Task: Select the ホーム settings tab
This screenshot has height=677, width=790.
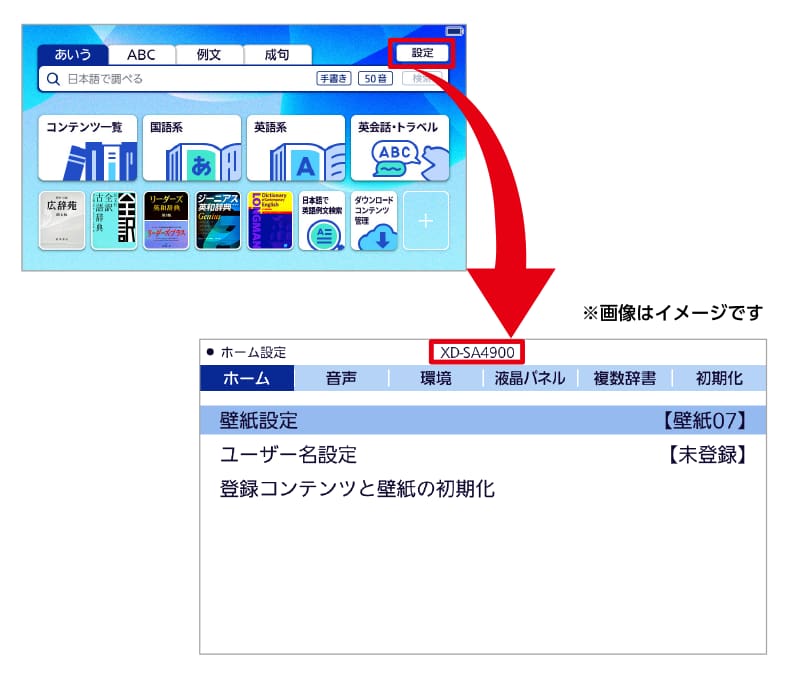Action: (x=247, y=378)
